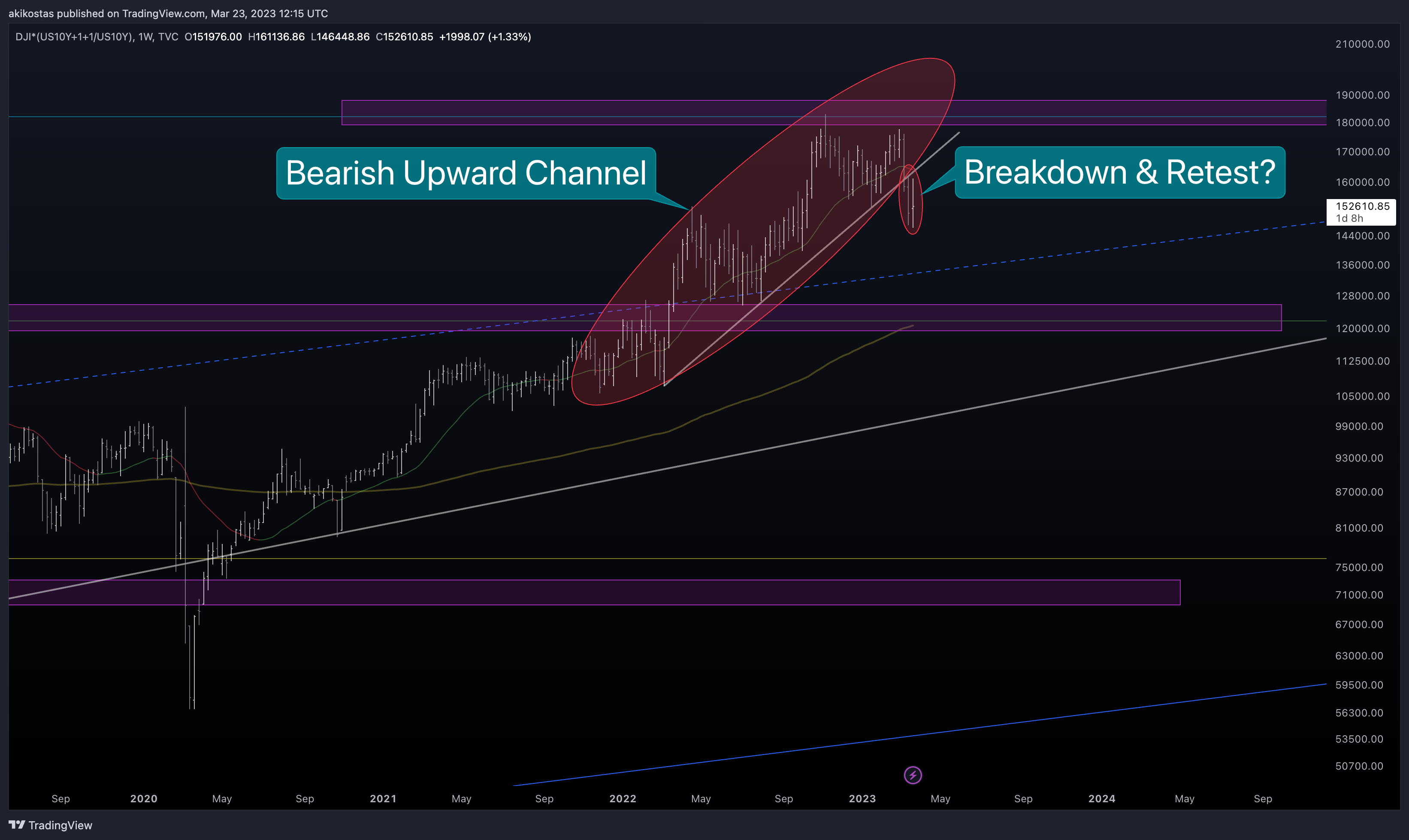Click the Open value O151976.00
This screenshot has height=840, width=1409.
213,37
